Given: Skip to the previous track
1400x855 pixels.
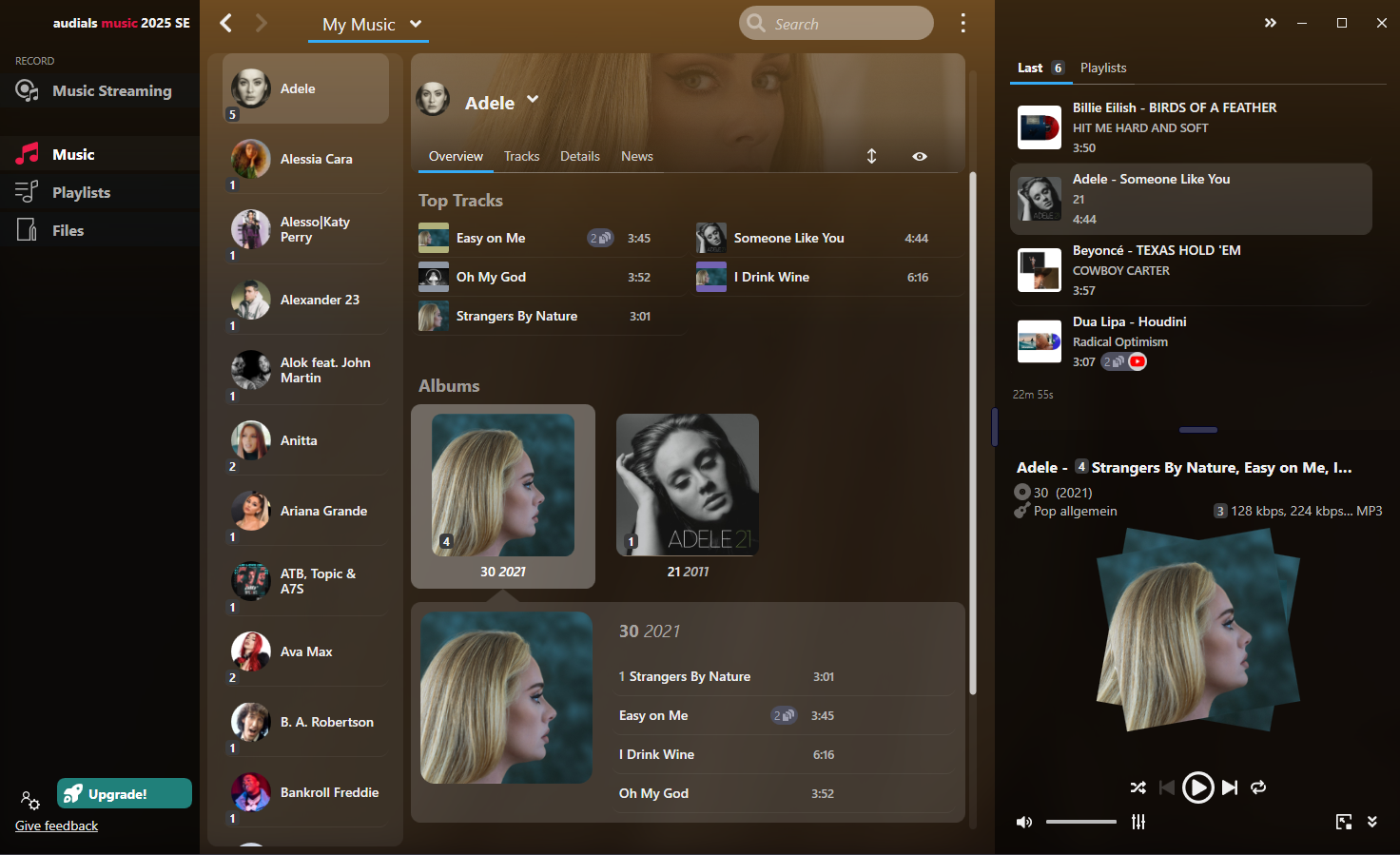Looking at the screenshot, I should pos(1167,787).
